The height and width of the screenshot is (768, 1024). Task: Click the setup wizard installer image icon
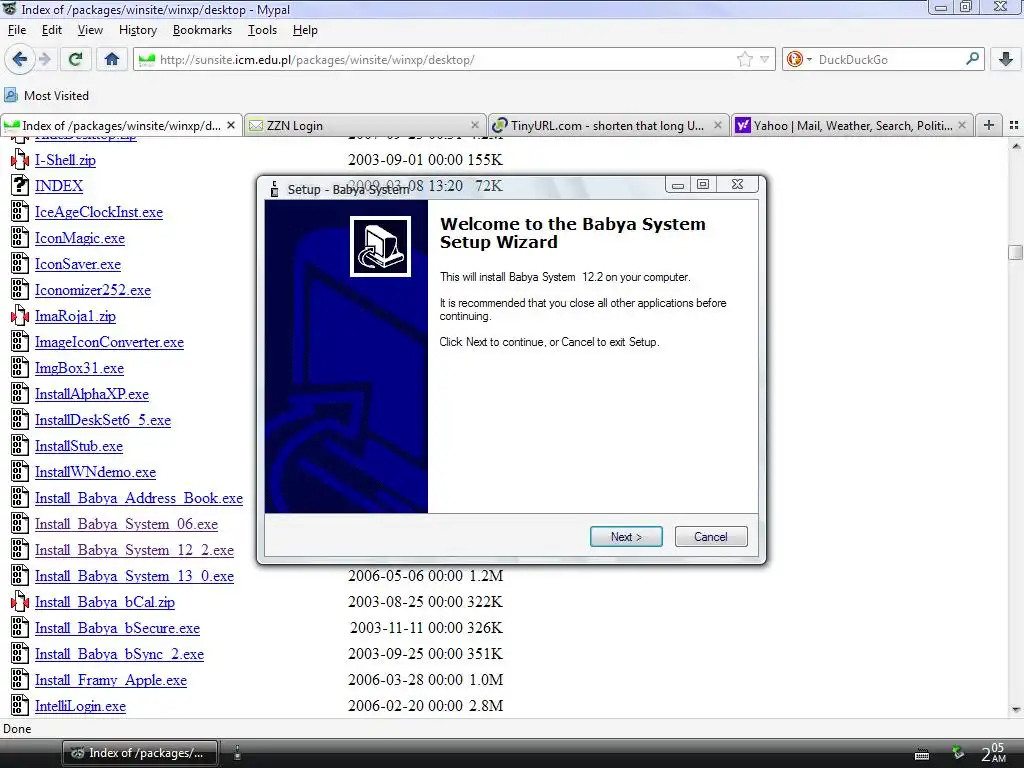[x=380, y=246]
